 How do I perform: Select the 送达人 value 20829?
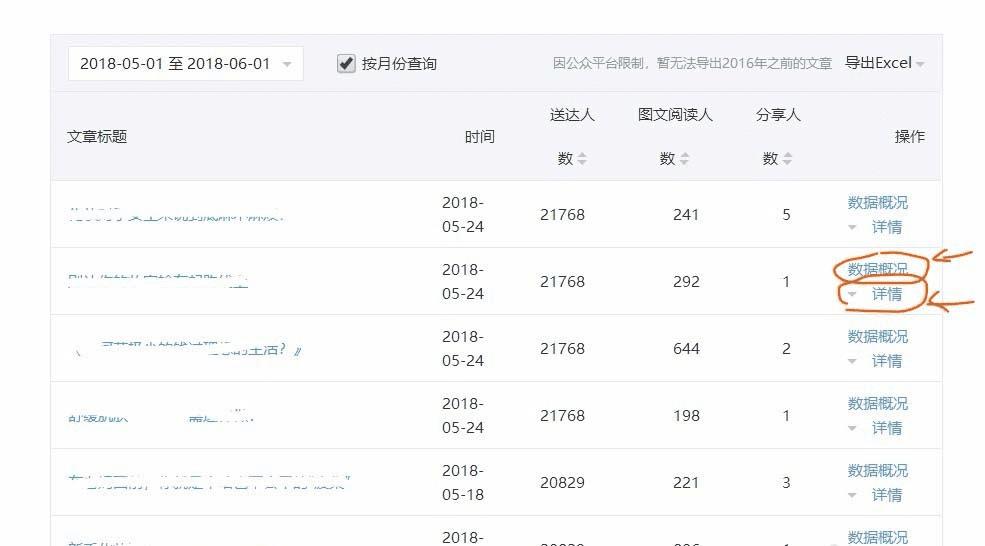[x=562, y=483]
